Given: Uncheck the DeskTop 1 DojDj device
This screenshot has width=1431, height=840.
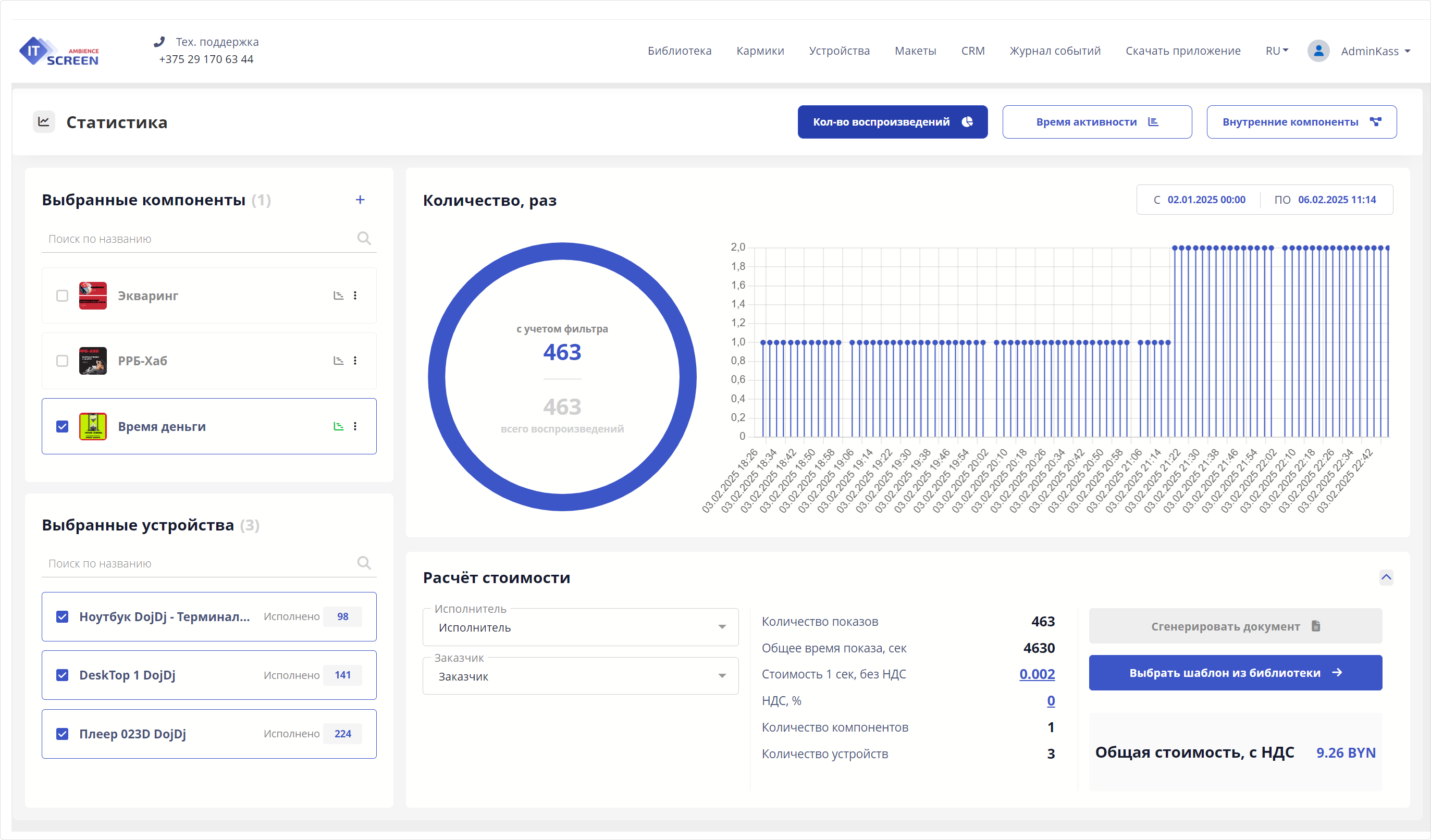Looking at the screenshot, I should 63,675.
